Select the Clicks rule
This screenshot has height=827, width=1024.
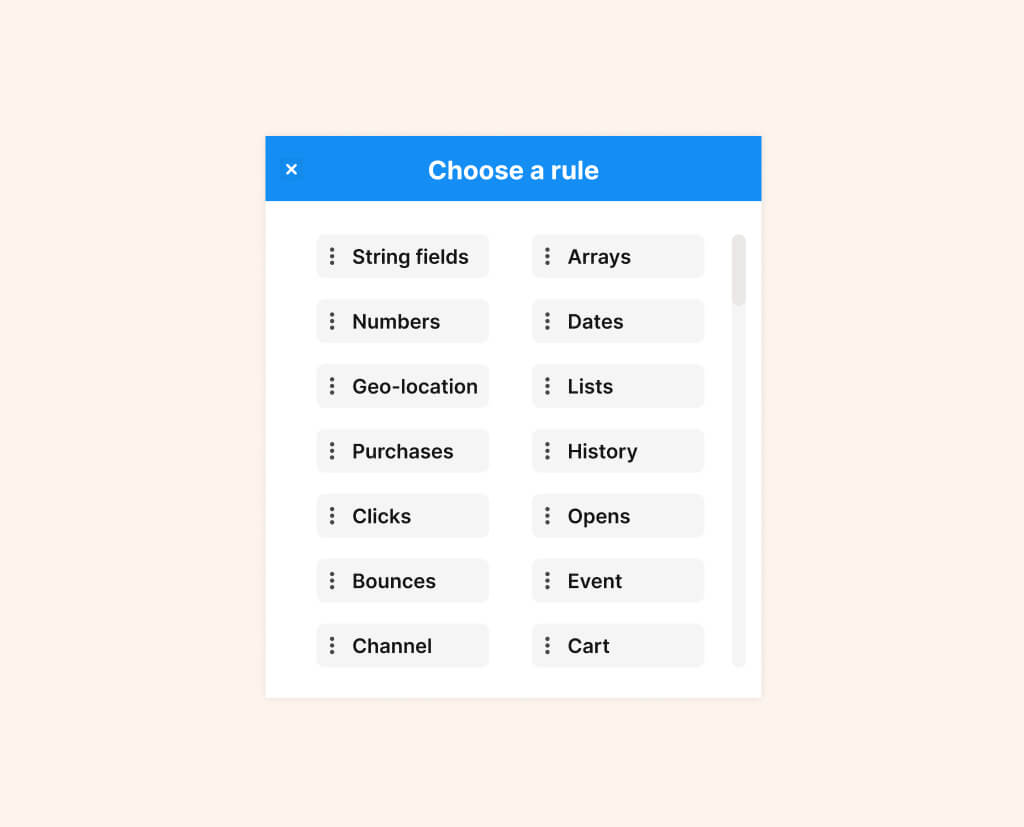pos(381,516)
